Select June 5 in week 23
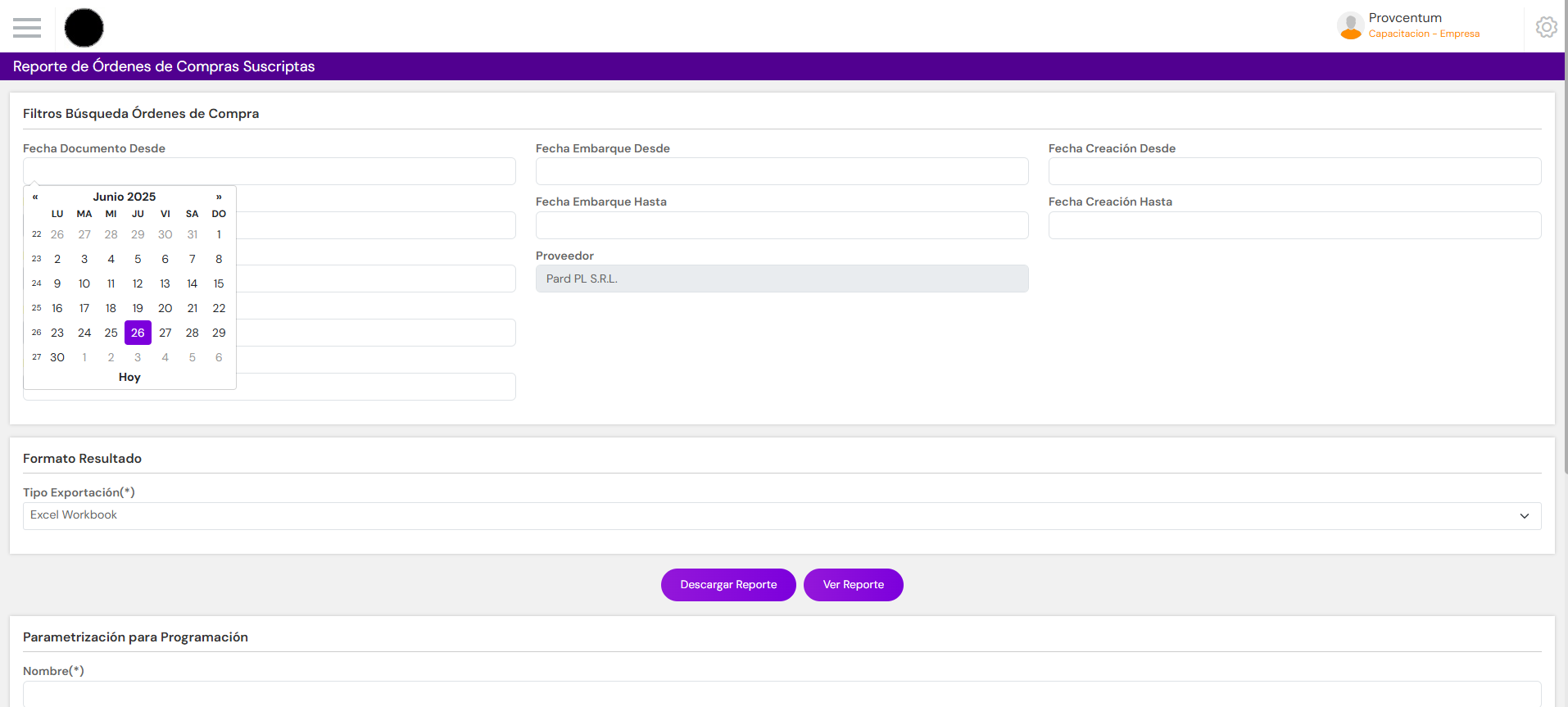 point(138,259)
